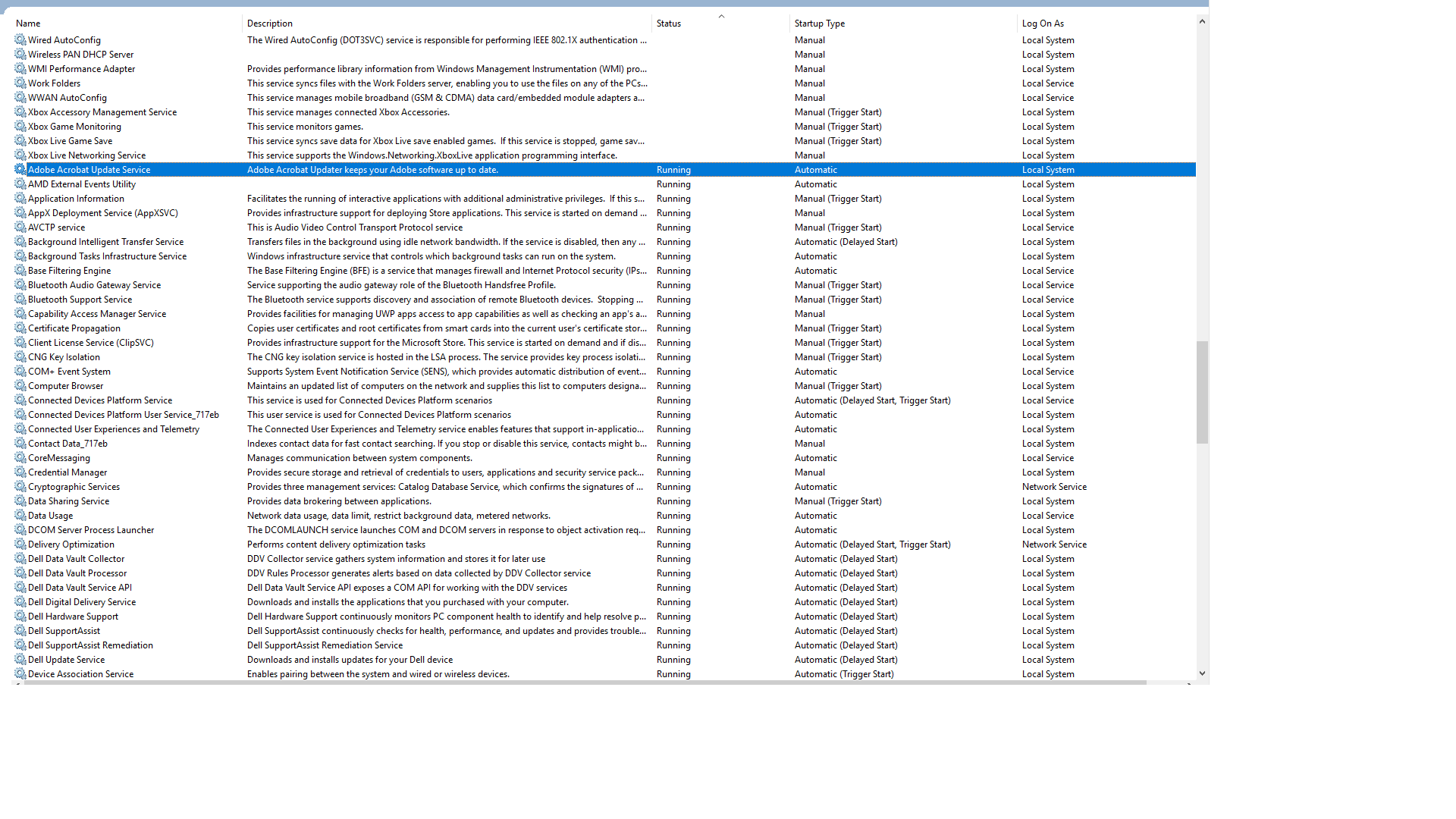Image resolution: width=1456 pixels, height=819 pixels.
Task: Click Network Service logon of Cryptographic Services
Action: (x=1054, y=487)
